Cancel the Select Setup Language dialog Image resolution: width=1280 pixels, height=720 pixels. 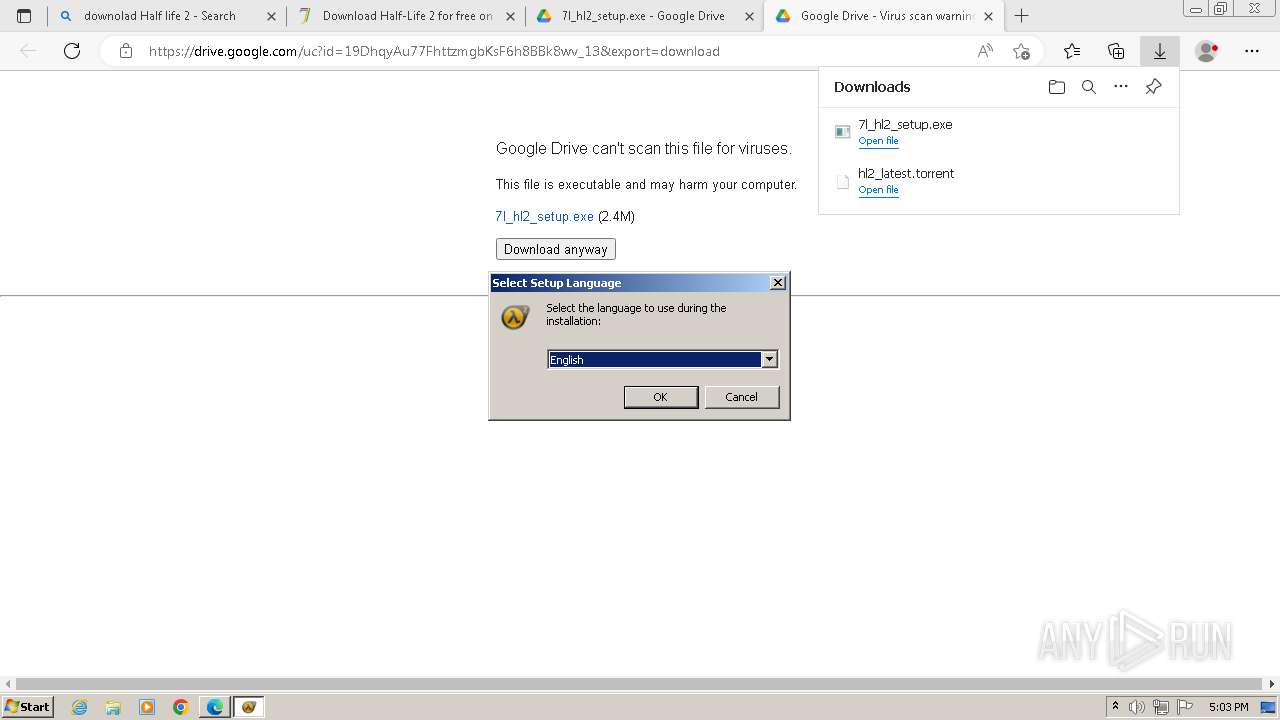pyautogui.click(x=741, y=397)
